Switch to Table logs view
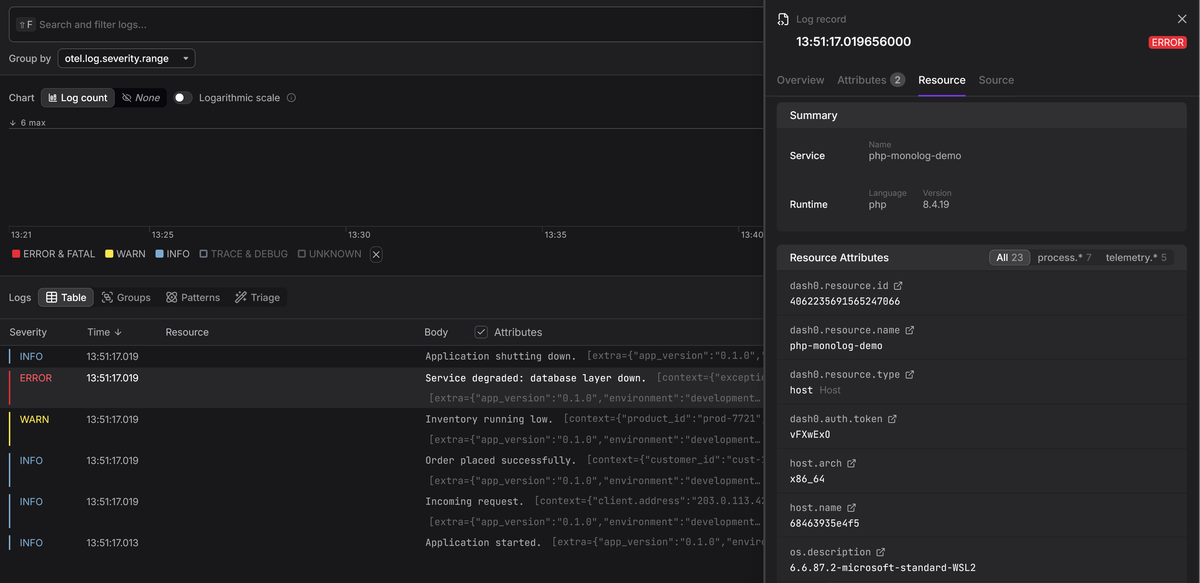Viewport: 1200px width, 583px height. (66, 297)
